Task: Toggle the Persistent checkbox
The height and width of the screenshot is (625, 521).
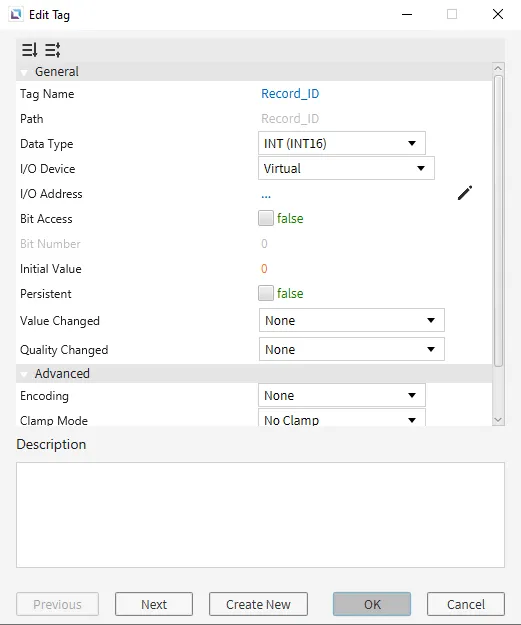Action: pos(265,293)
